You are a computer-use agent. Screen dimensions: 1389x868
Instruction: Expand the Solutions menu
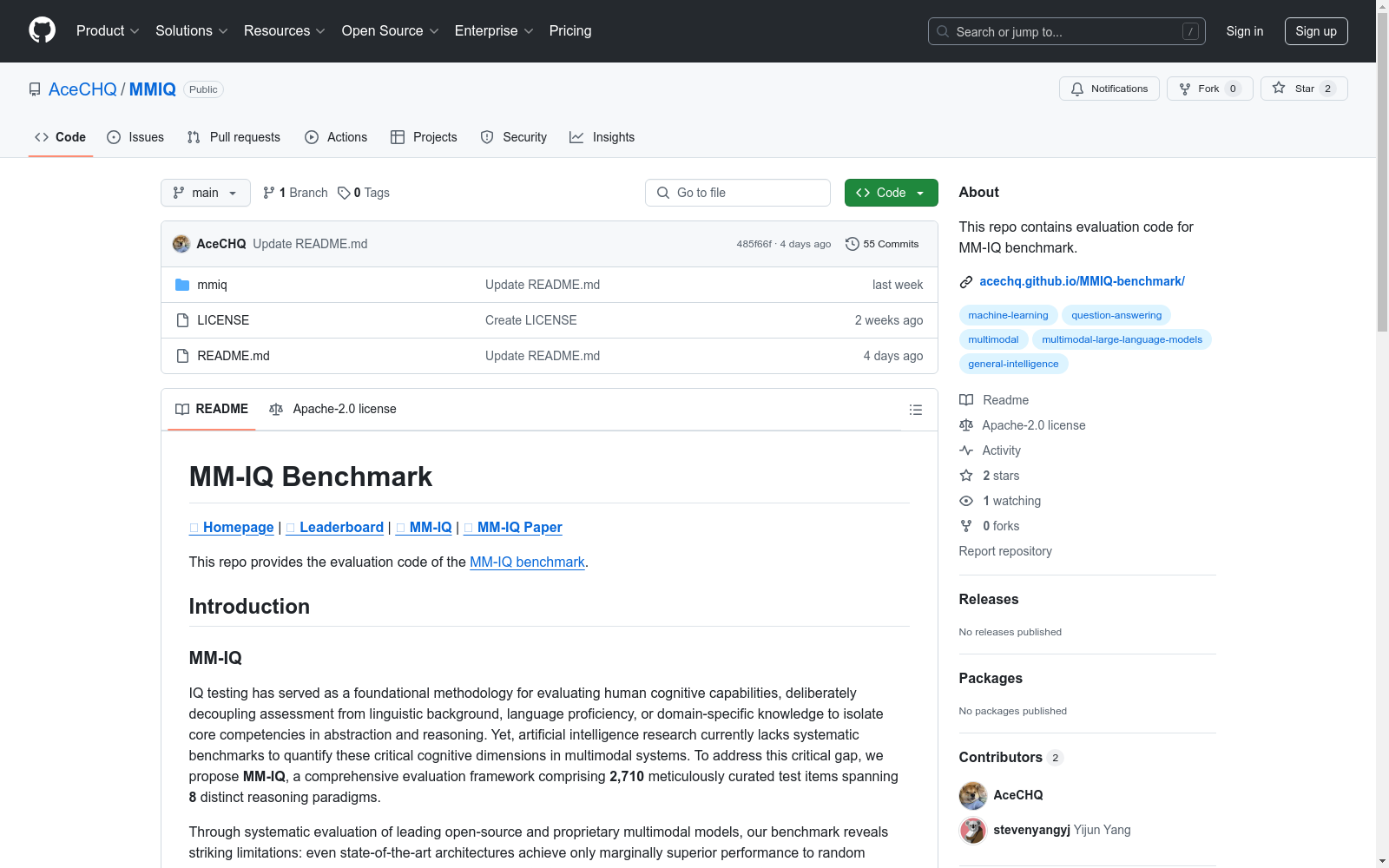[192, 31]
